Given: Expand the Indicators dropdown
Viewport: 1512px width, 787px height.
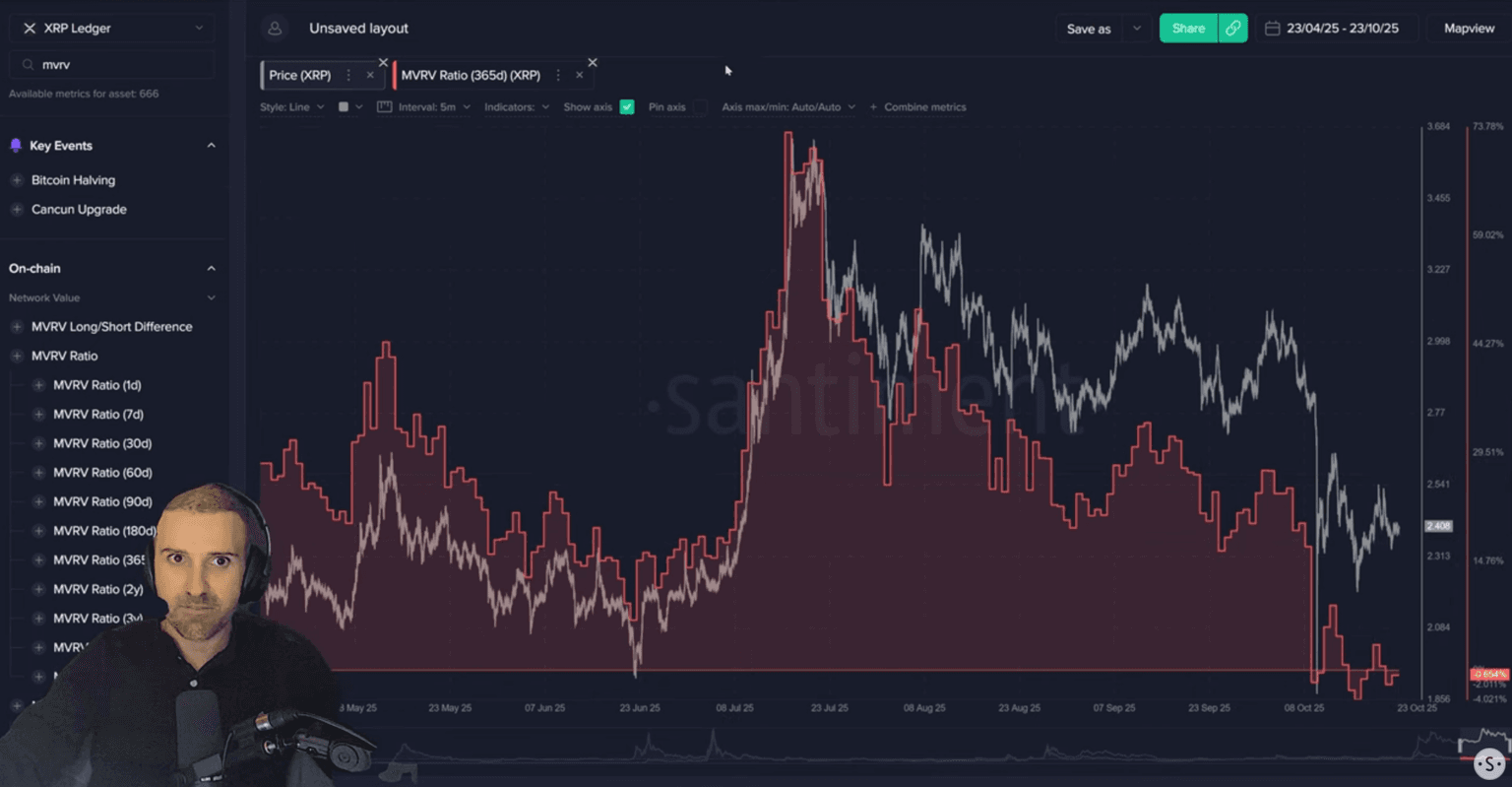Looking at the screenshot, I should [516, 107].
